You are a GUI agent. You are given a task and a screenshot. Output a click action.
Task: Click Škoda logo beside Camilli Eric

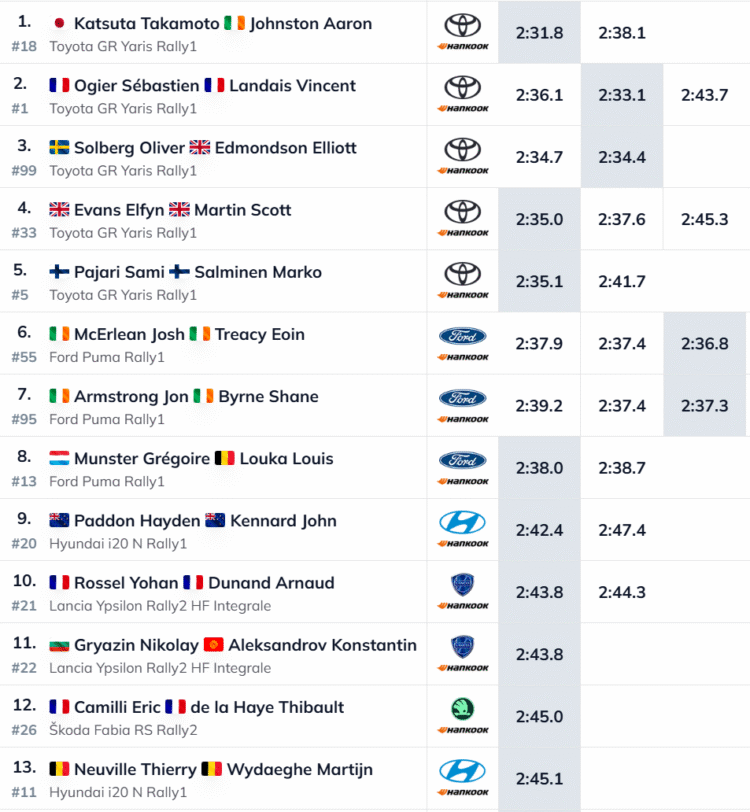(462, 709)
